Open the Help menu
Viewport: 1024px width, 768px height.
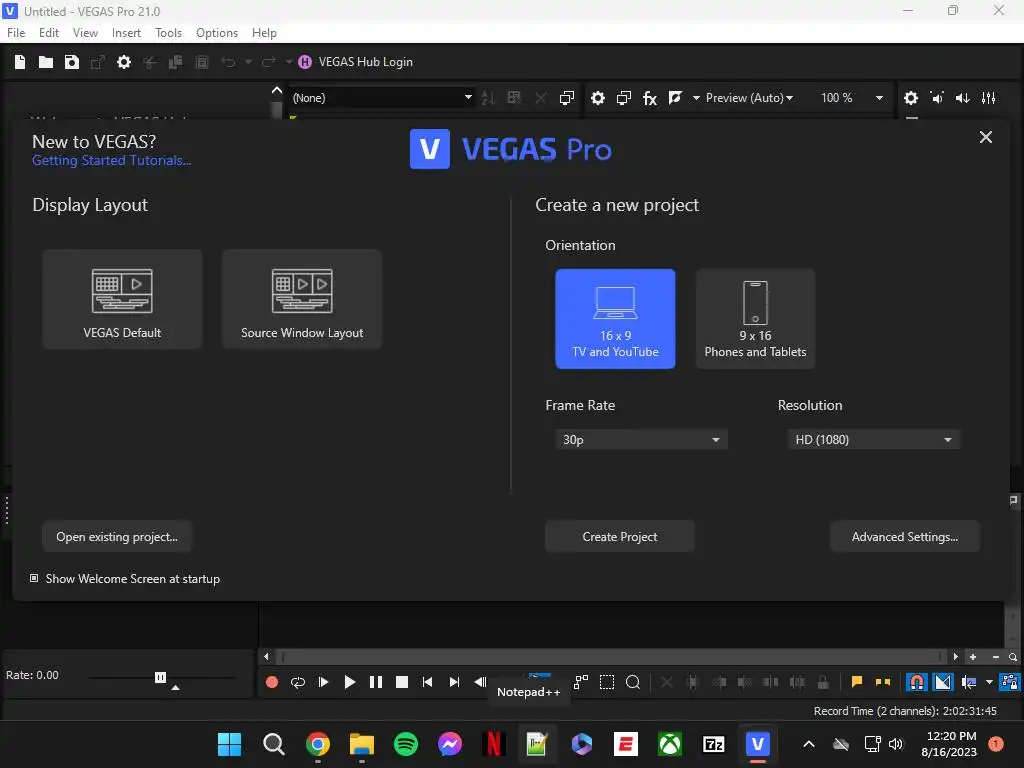point(264,33)
